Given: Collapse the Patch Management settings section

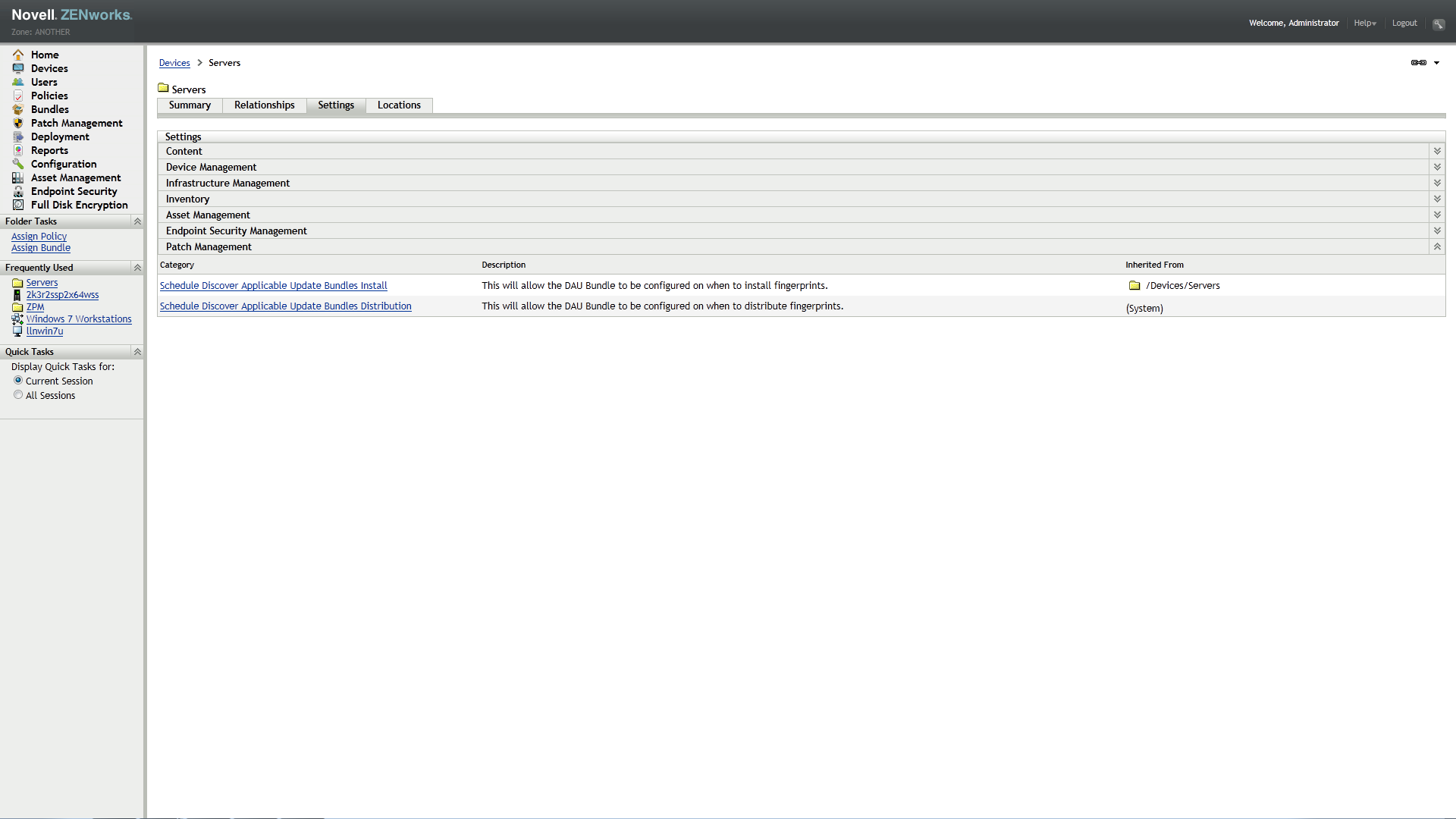Looking at the screenshot, I should pyautogui.click(x=1436, y=247).
